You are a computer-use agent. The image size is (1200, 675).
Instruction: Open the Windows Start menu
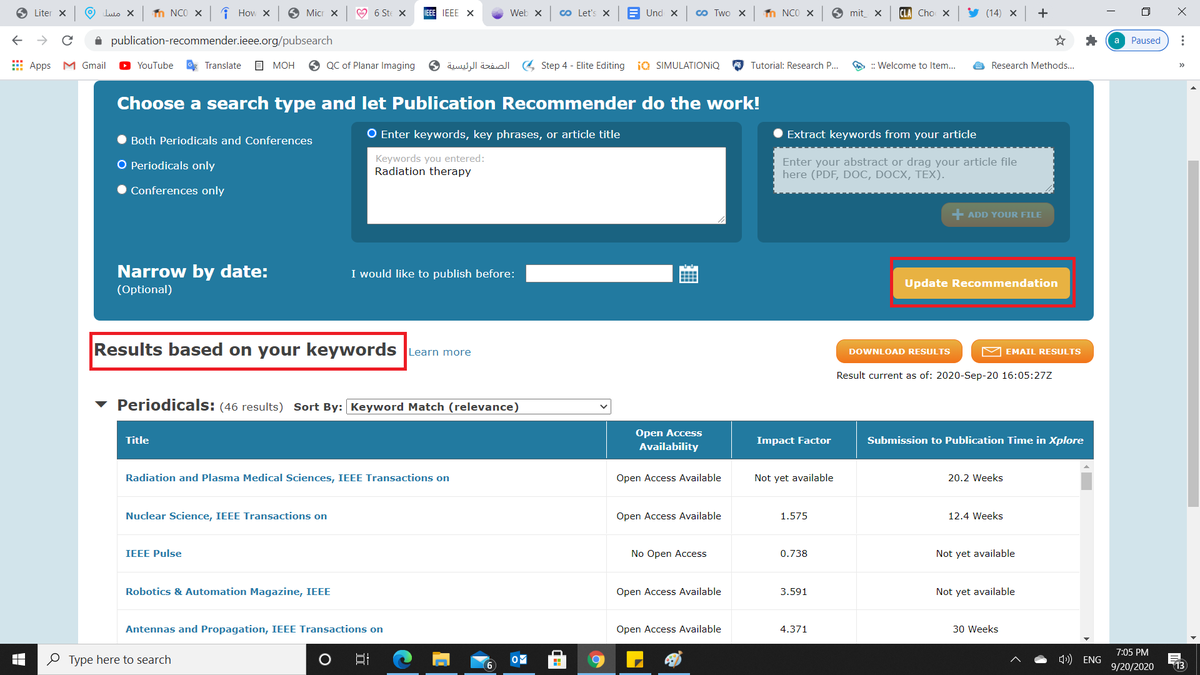tap(18, 659)
